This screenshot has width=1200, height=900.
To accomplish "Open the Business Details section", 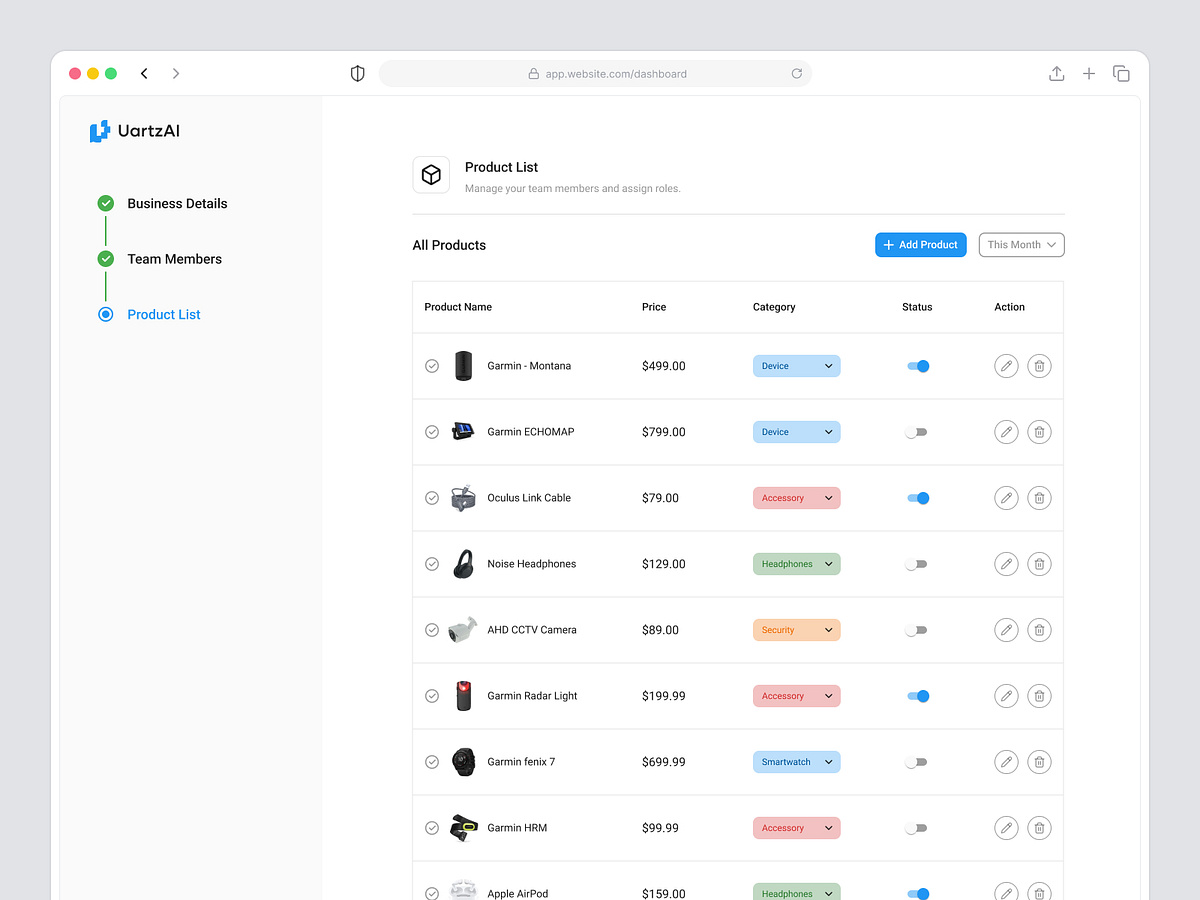I will tap(177, 203).
